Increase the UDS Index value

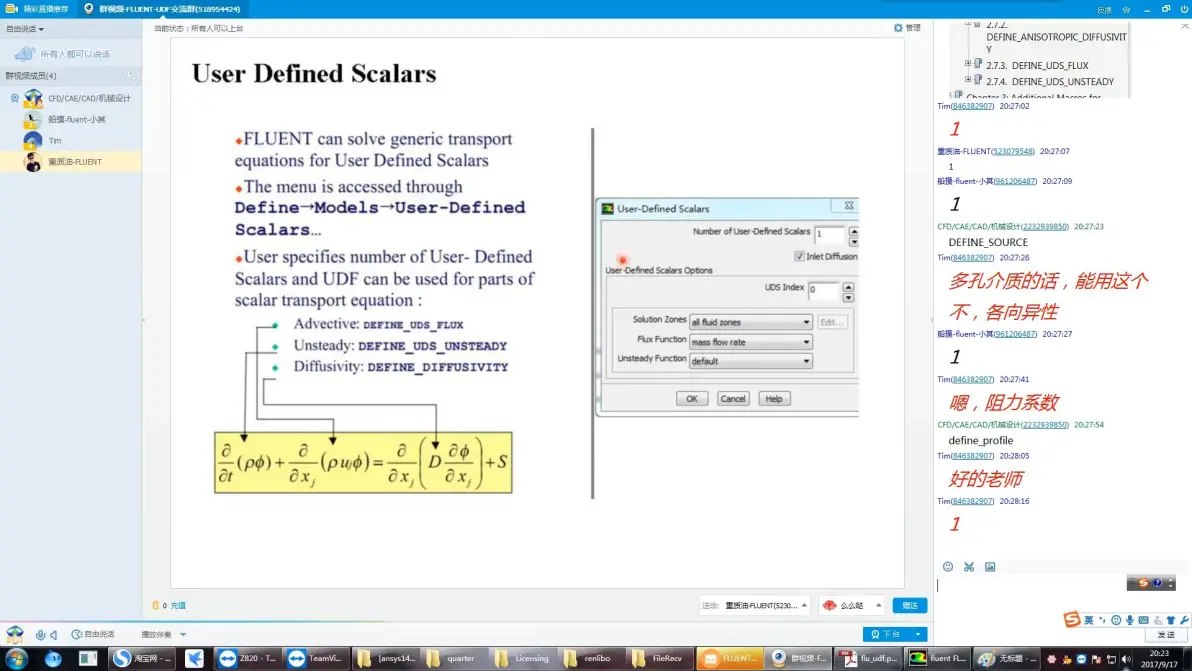(848, 287)
